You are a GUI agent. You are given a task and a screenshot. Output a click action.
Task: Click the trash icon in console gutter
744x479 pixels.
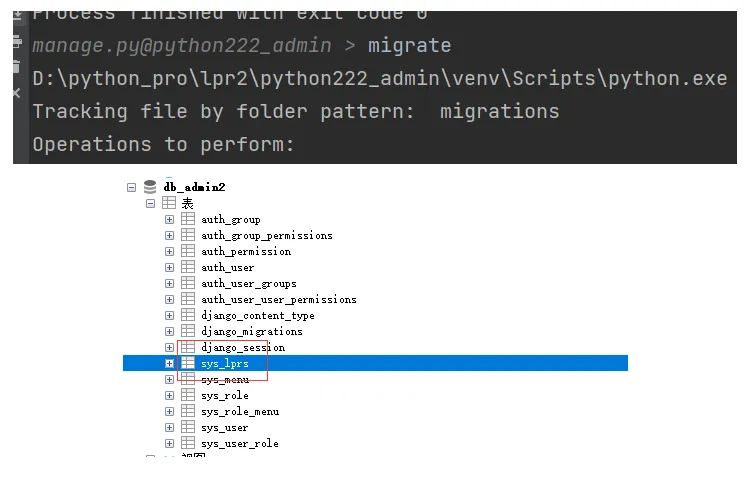tap(15, 66)
